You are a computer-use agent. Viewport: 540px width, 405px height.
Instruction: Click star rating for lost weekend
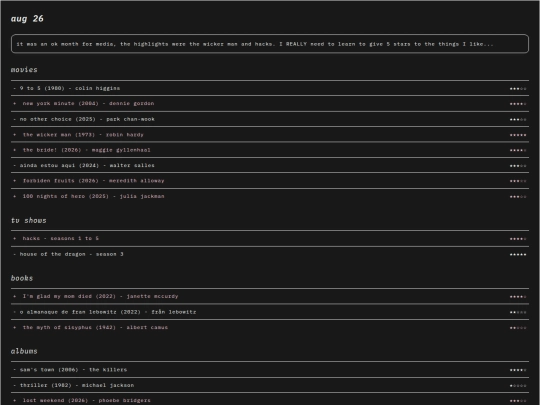pyautogui.click(x=518, y=401)
